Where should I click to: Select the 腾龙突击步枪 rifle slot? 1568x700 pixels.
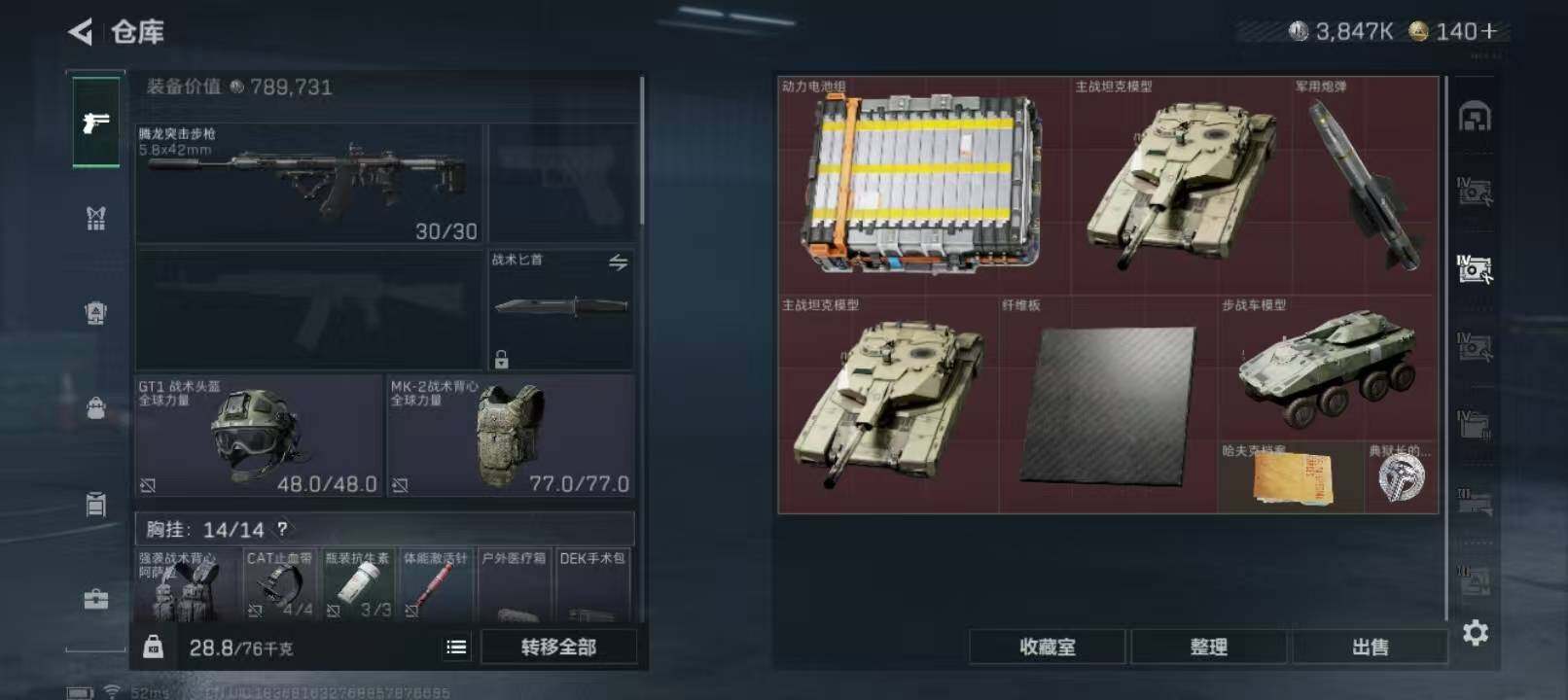pyautogui.click(x=309, y=184)
